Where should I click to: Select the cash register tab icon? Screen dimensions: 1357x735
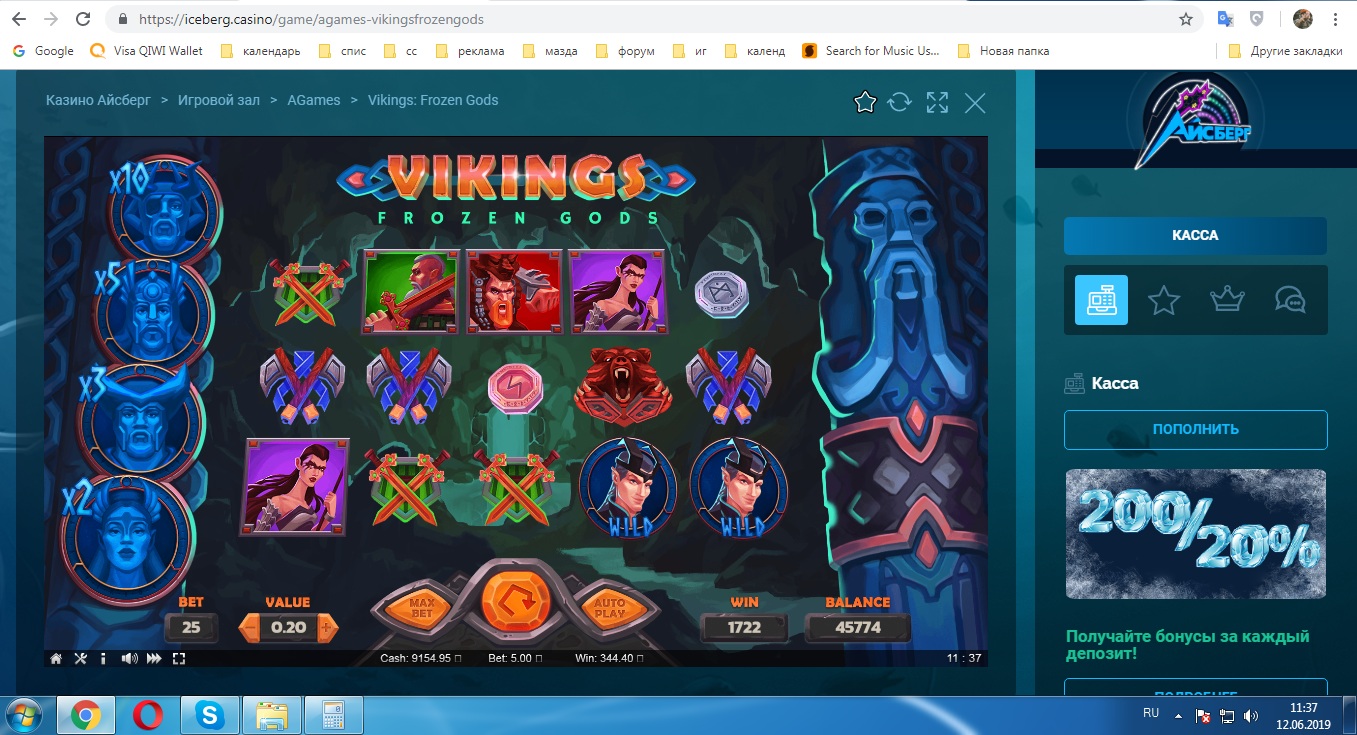click(x=1101, y=300)
